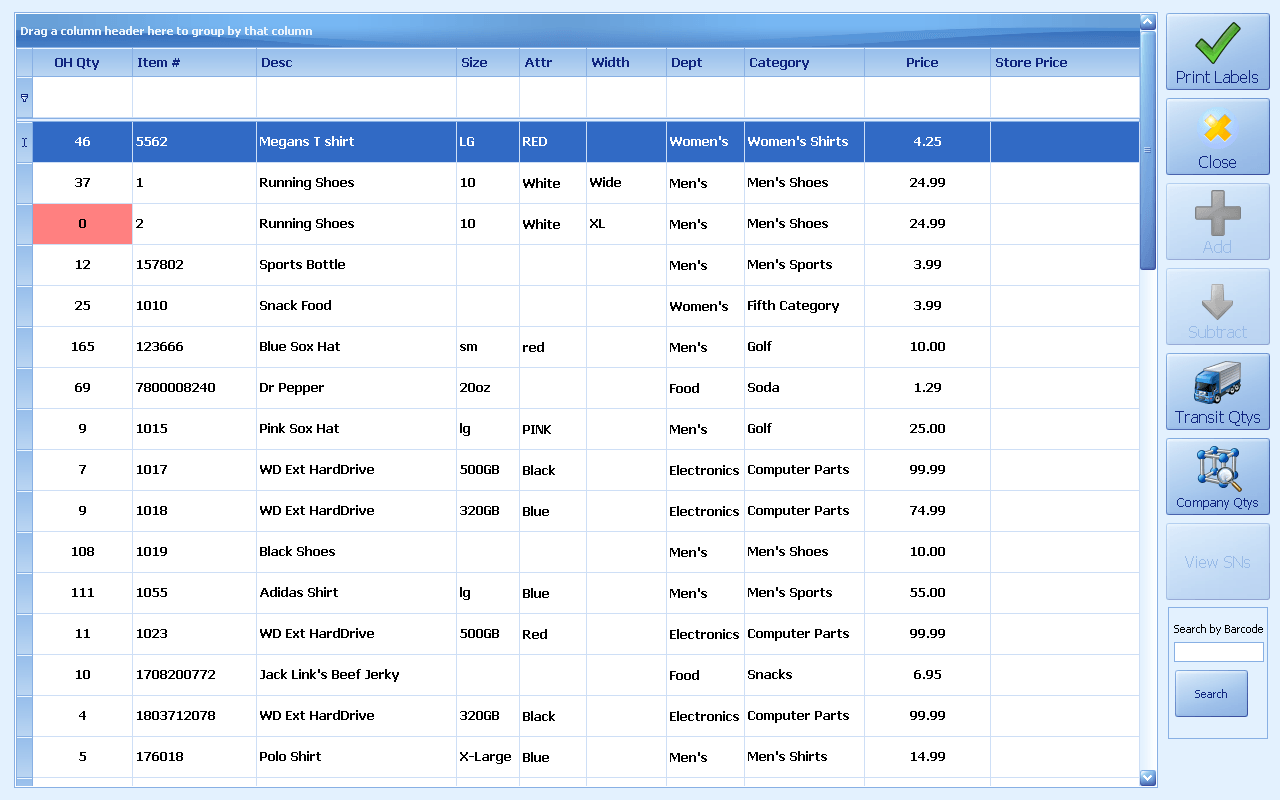Click the scrollbar's down-arrow icon
1280x800 pixels.
pyautogui.click(x=1147, y=778)
